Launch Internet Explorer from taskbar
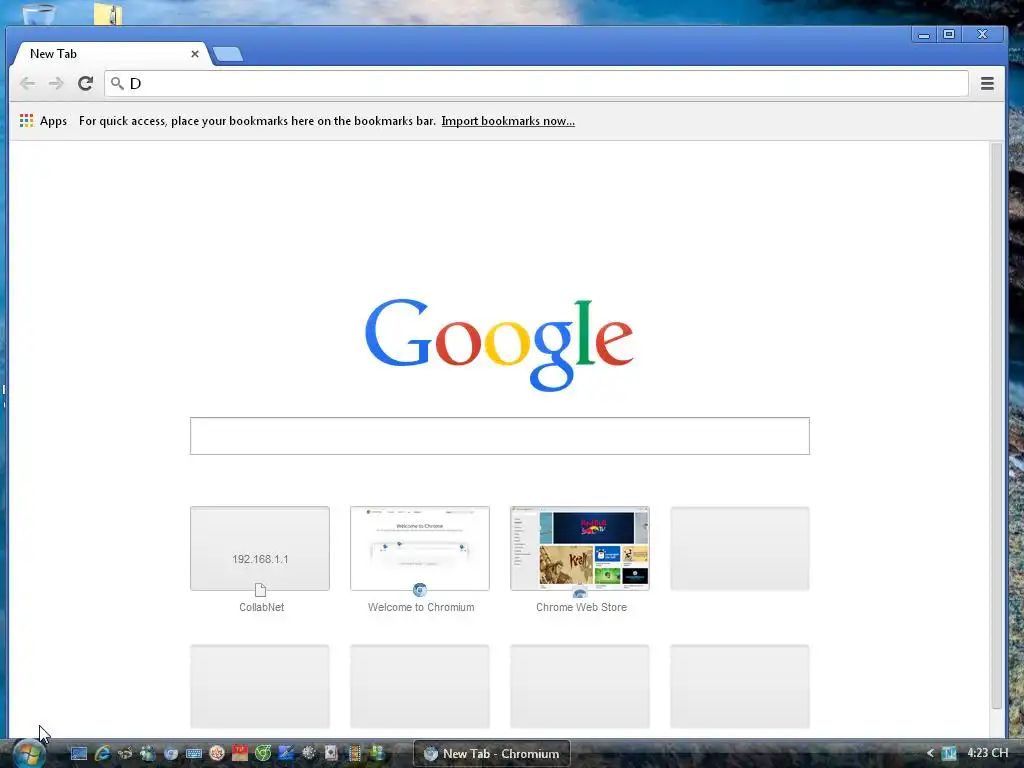This screenshot has height=768, width=1024. coord(102,754)
